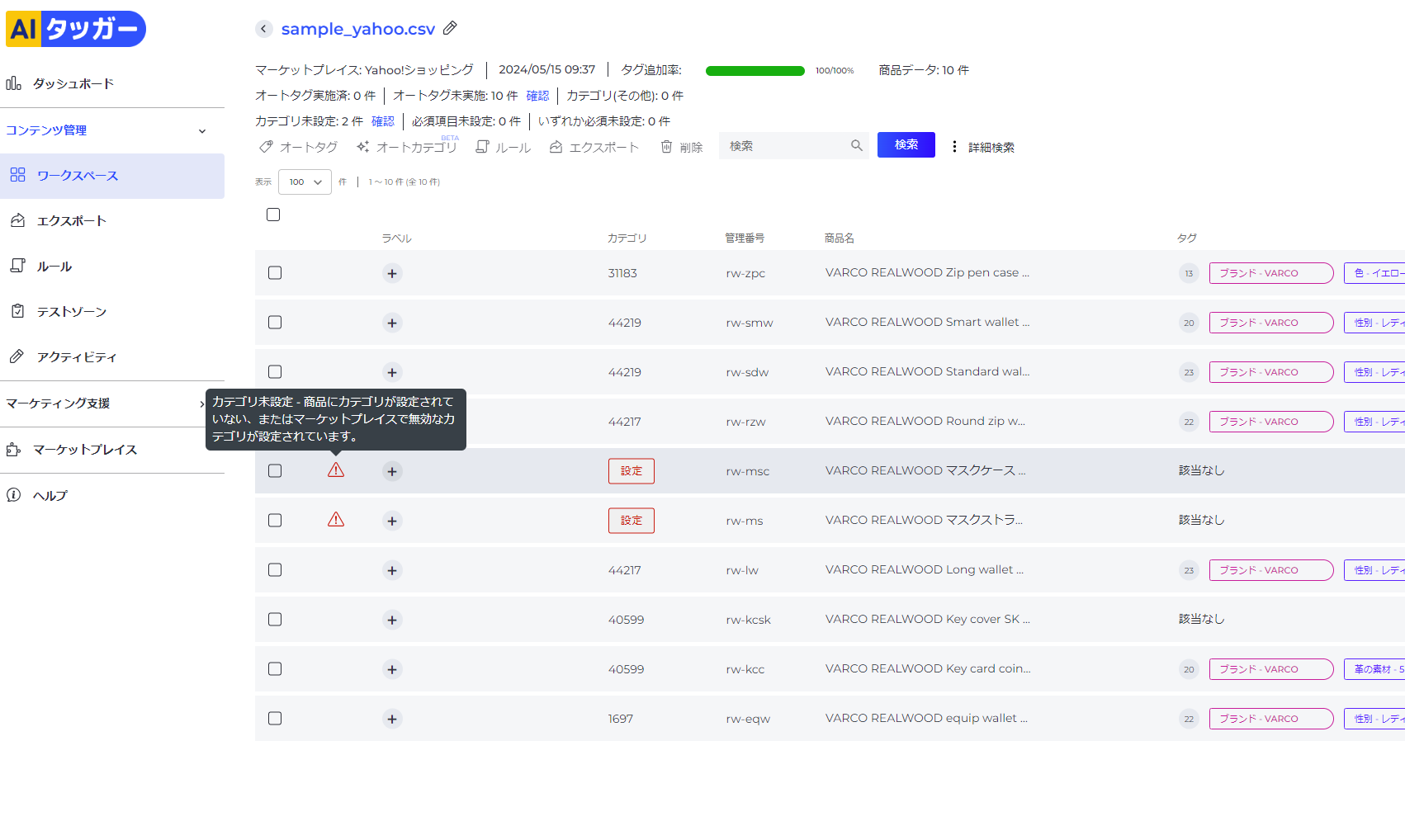Click the テストゾーン clipboard icon
Screen dimensions: 1405x840
(17, 311)
